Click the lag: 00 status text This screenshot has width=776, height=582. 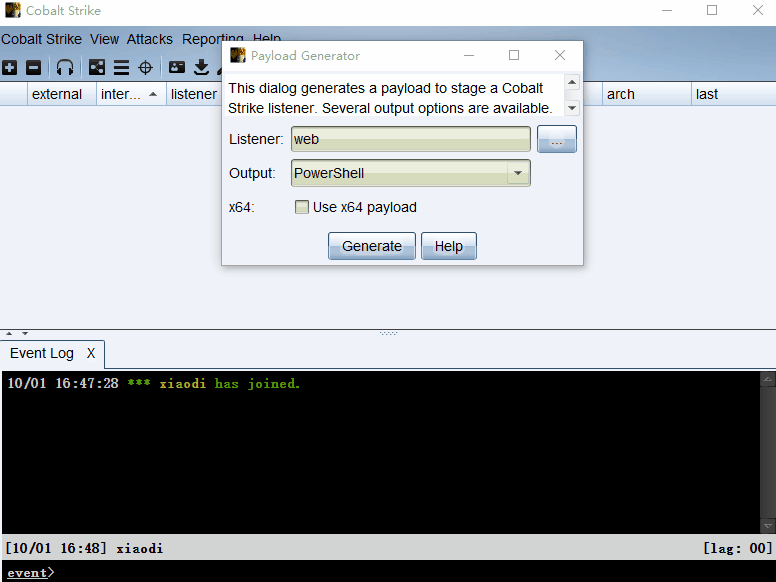(737, 548)
